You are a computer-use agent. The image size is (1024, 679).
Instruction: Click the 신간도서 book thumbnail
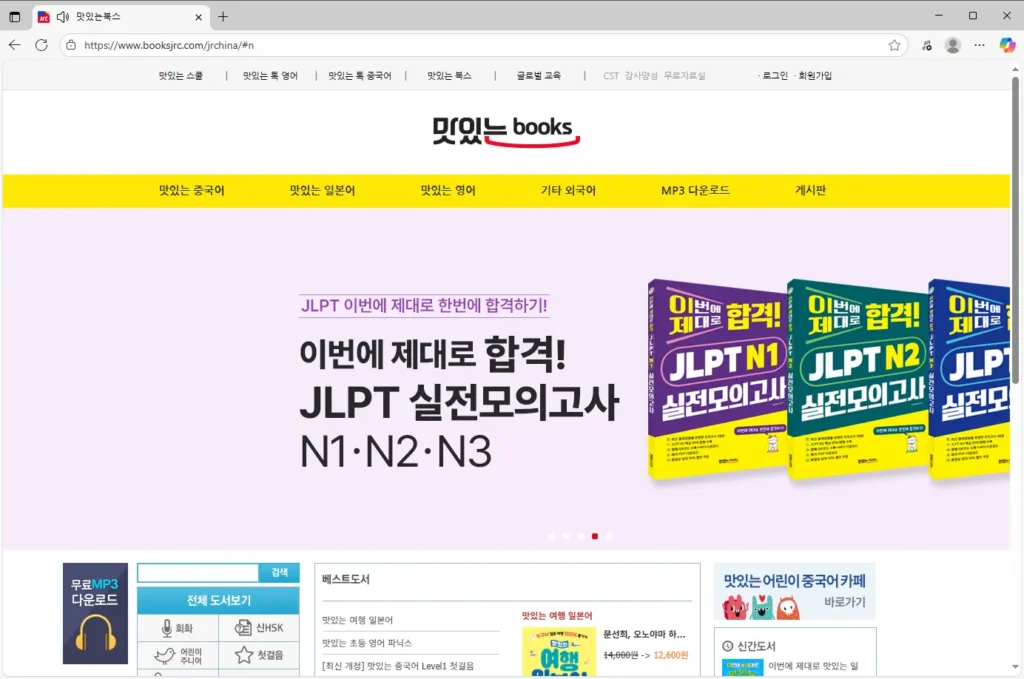743,667
